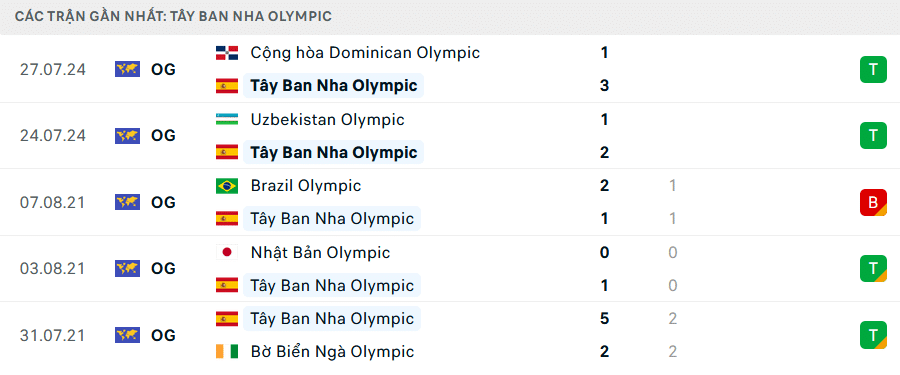Click the Ivory Coast flag icon
The height and width of the screenshot is (375, 900).
[x=227, y=351]
